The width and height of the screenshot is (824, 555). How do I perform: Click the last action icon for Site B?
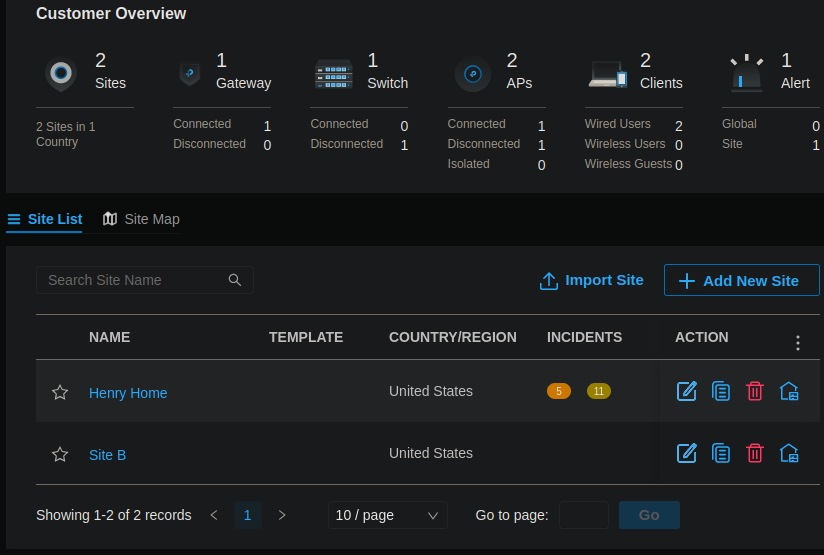pyautogui.click(x=789, y=453)
